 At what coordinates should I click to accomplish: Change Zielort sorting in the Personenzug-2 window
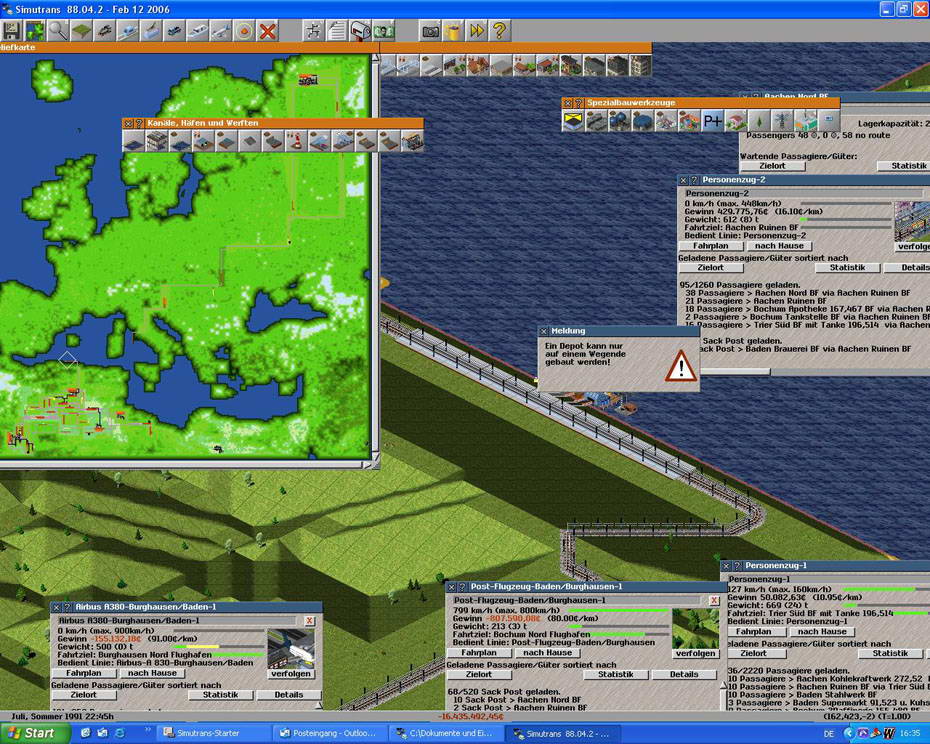click(710, 268)
